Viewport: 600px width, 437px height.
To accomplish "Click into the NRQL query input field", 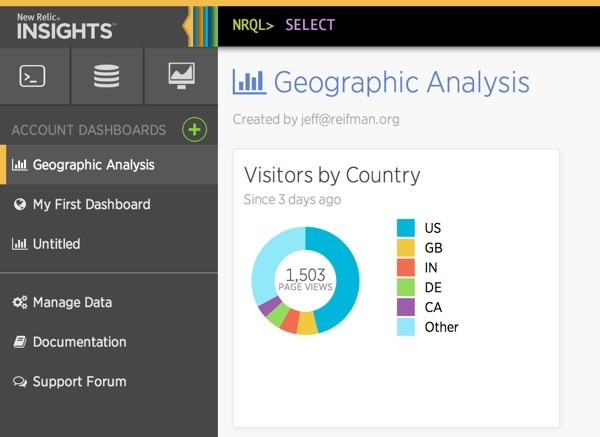I will tap(409, 26).
